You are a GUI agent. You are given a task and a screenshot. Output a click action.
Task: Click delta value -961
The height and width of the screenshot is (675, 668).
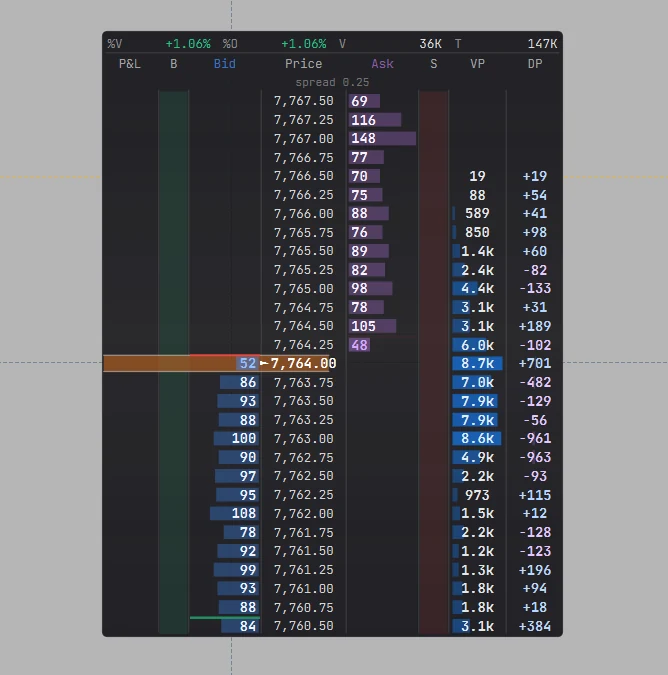(535, 438)
